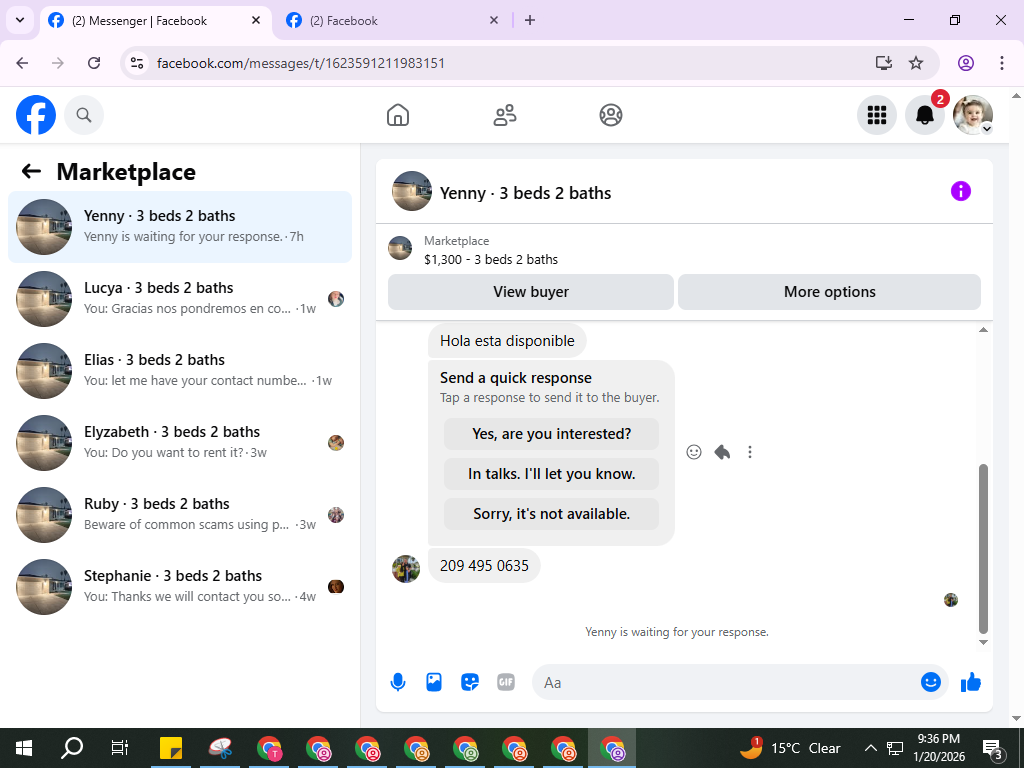Click the chat scrollbar down arrow
This screenshot has height=768, width=1024.
pos(984,642)
